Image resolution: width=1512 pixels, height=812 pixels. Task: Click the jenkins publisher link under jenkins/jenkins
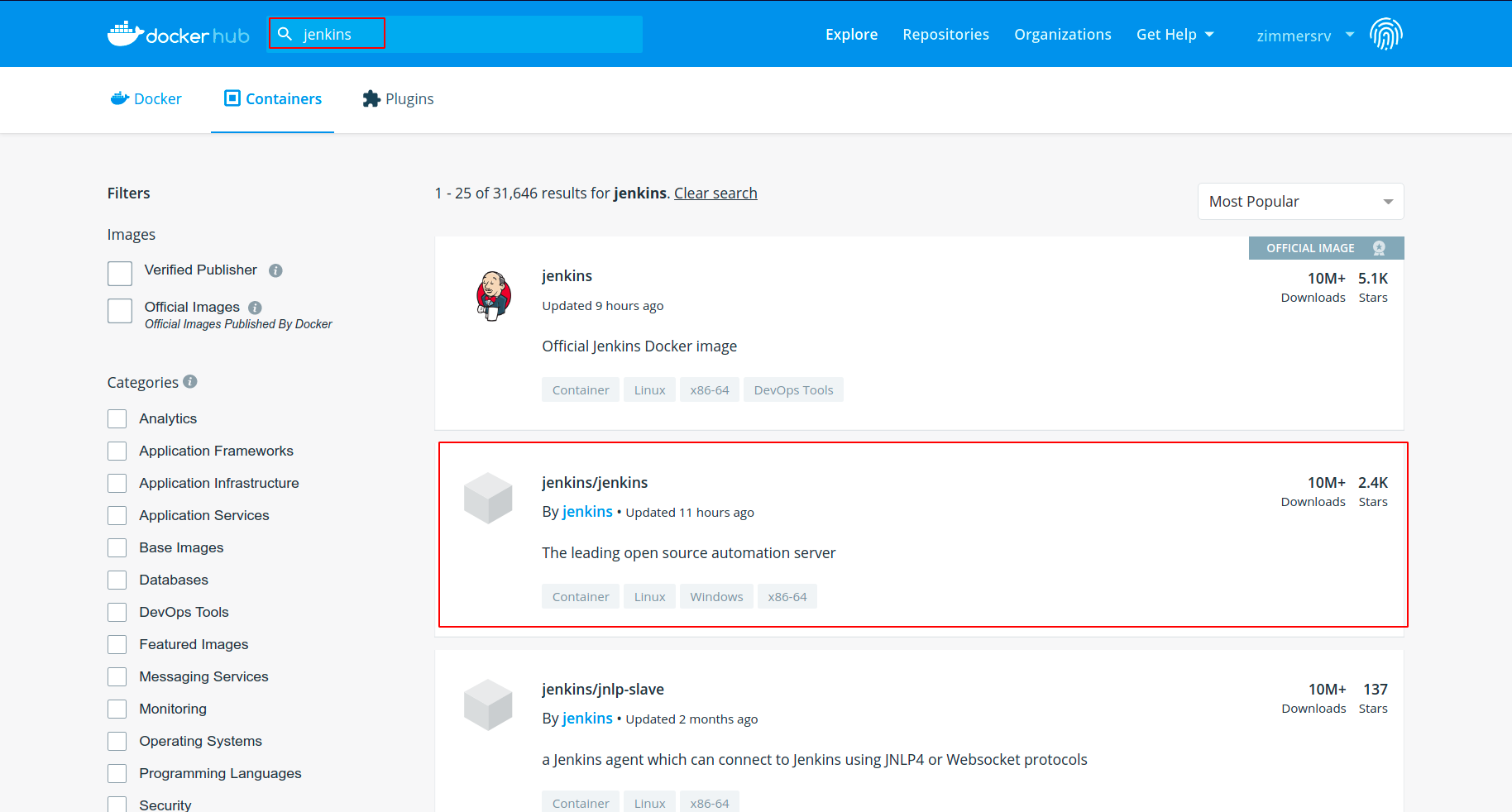click(x=587, y=512)
